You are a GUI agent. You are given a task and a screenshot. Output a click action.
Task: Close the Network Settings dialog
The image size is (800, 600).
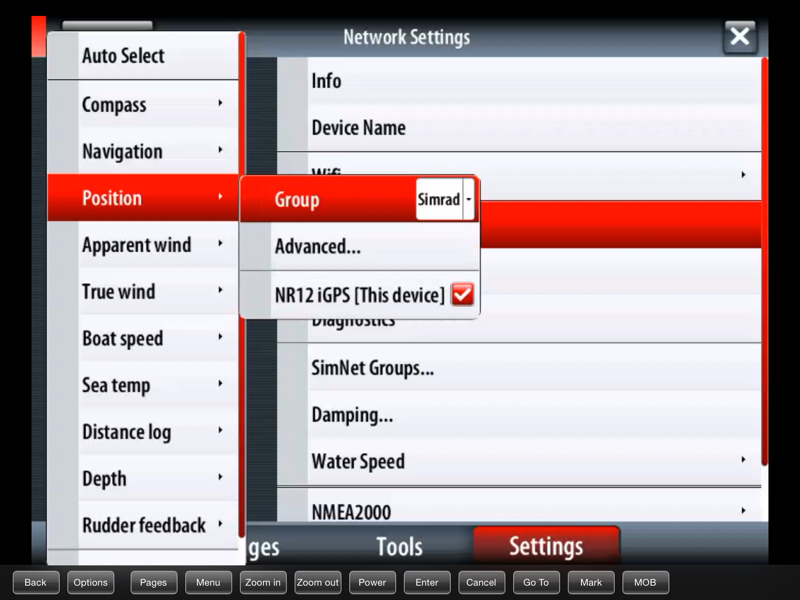(x=739, y=37)
